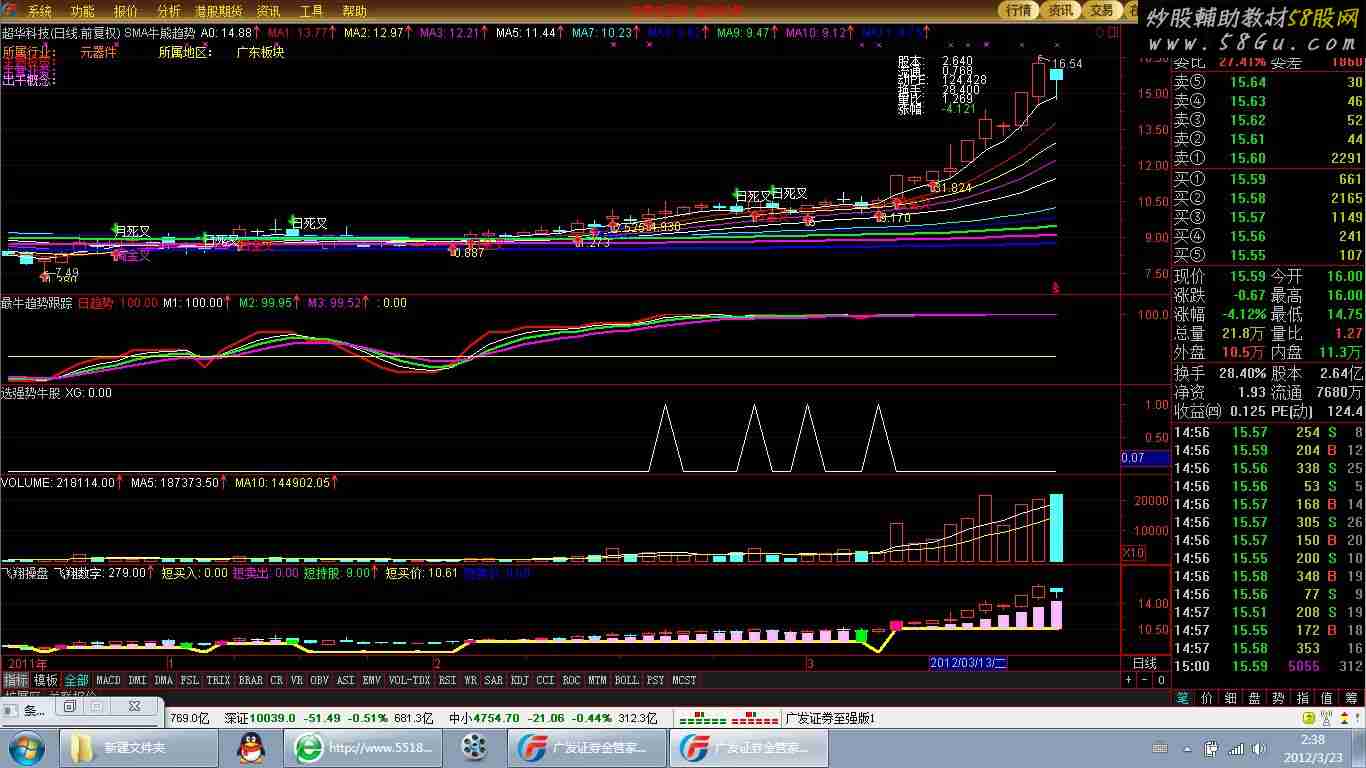The width and height of the screenshot is (1366, 768).
Task: Open the film reel media player taskbar icon
Action: (474, 747)
